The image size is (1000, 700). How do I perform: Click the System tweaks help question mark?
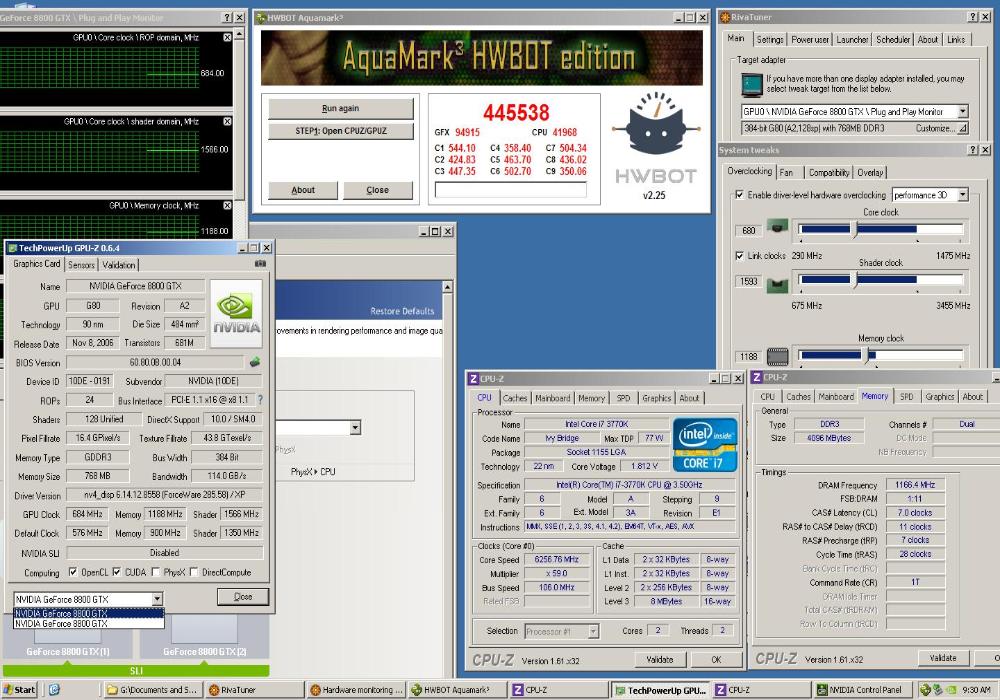point(973,150)
